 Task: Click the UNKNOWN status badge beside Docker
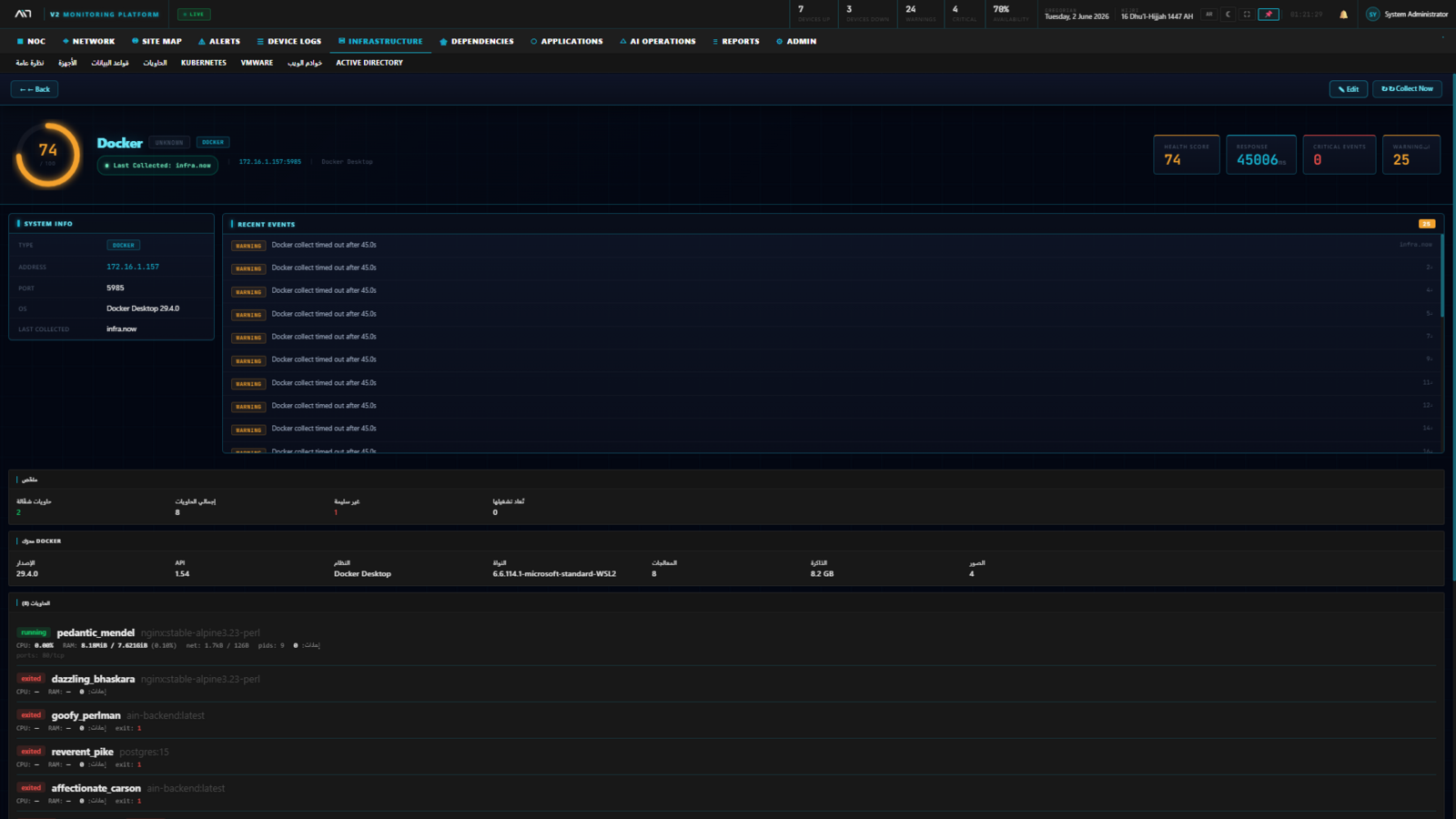click(x=169, y=143)
